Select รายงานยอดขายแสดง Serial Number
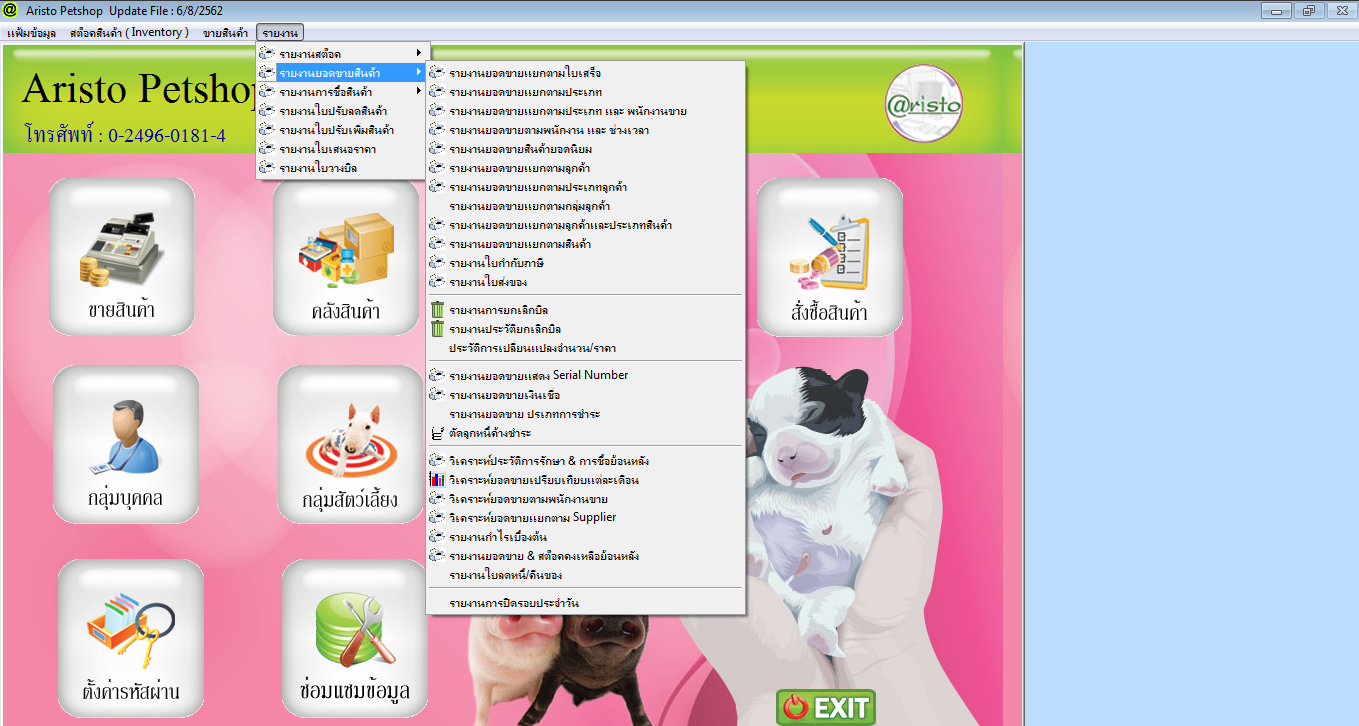This screenshot has height=726, width=1359. coord(585,375)
